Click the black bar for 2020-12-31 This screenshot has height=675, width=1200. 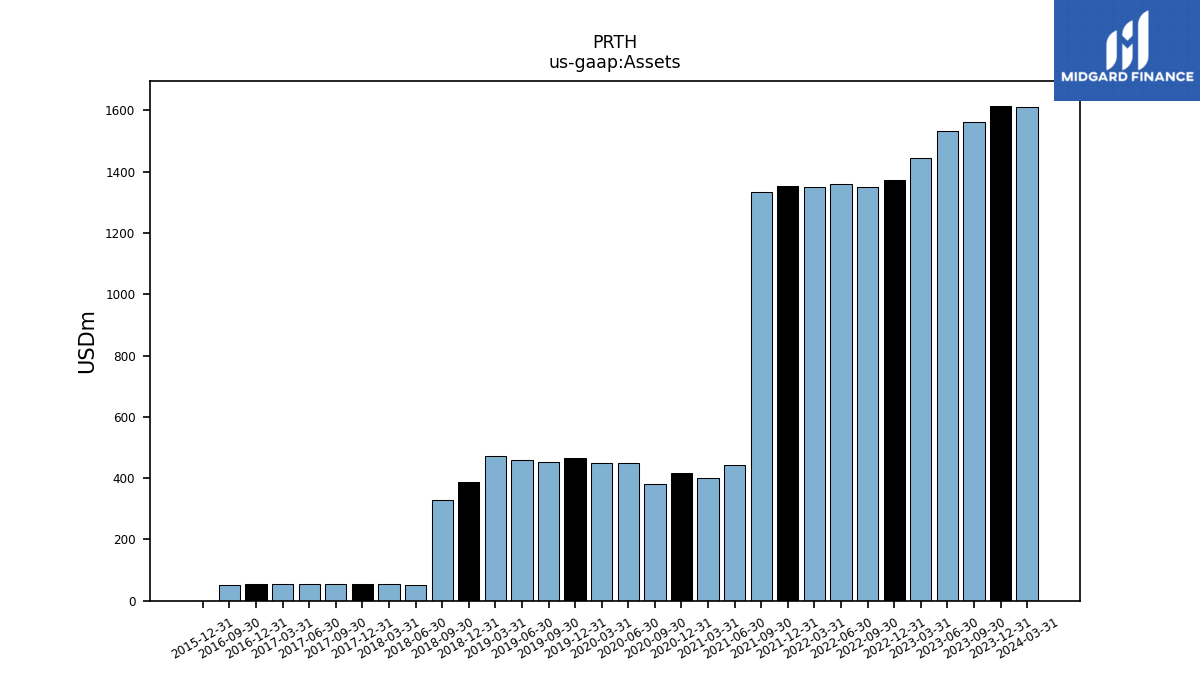[681, 537]
